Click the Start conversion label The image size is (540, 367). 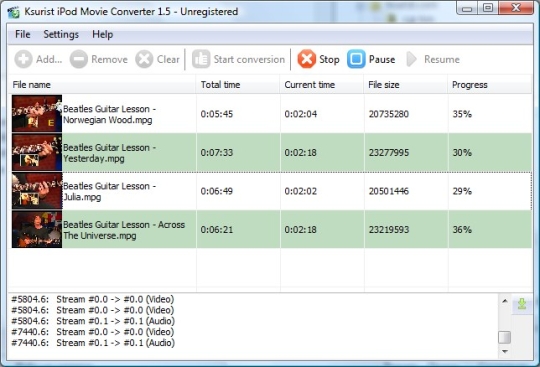coord(249,59)
